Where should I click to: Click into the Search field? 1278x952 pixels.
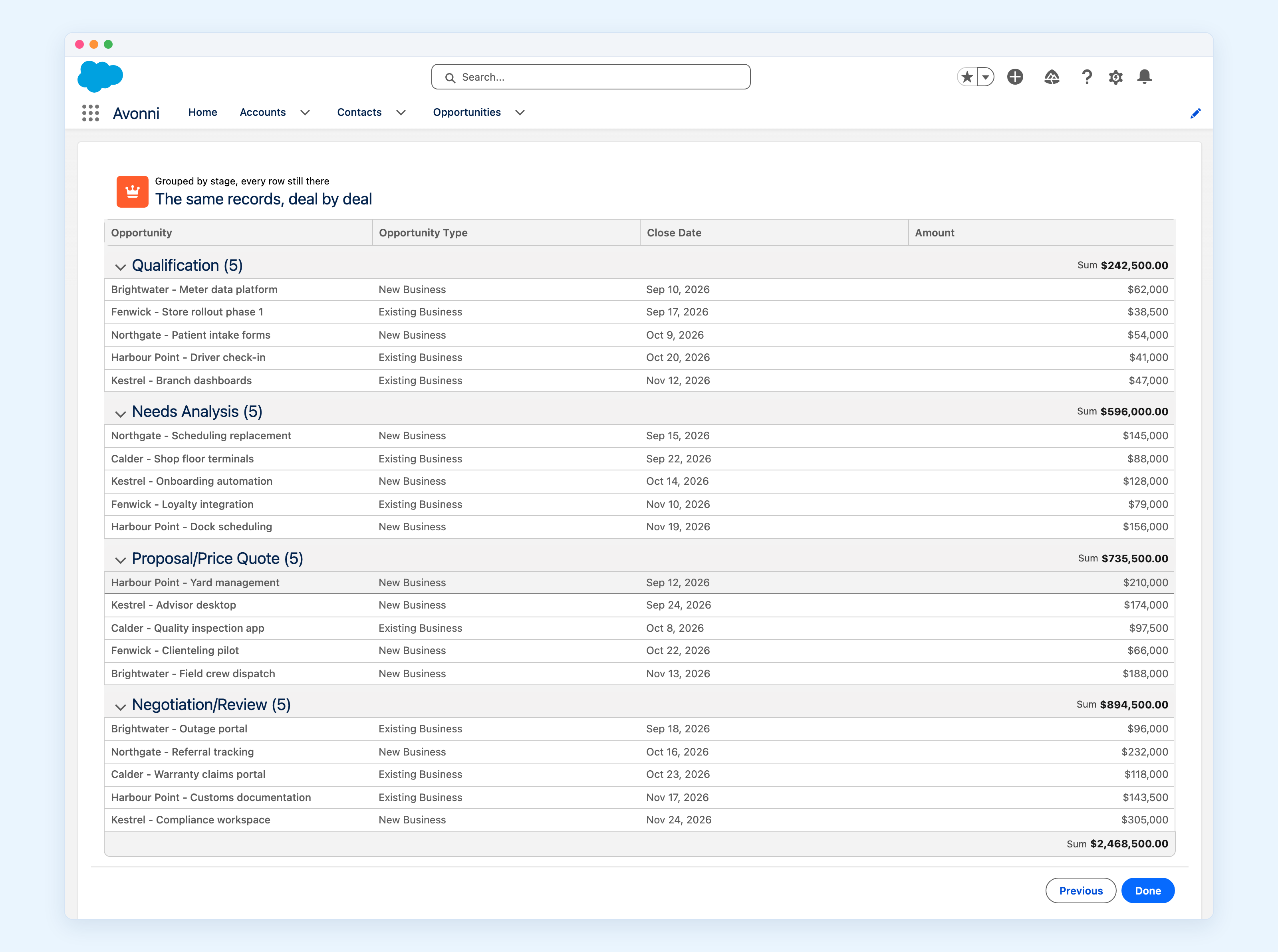pyautogui.click(x=591, y=77)
